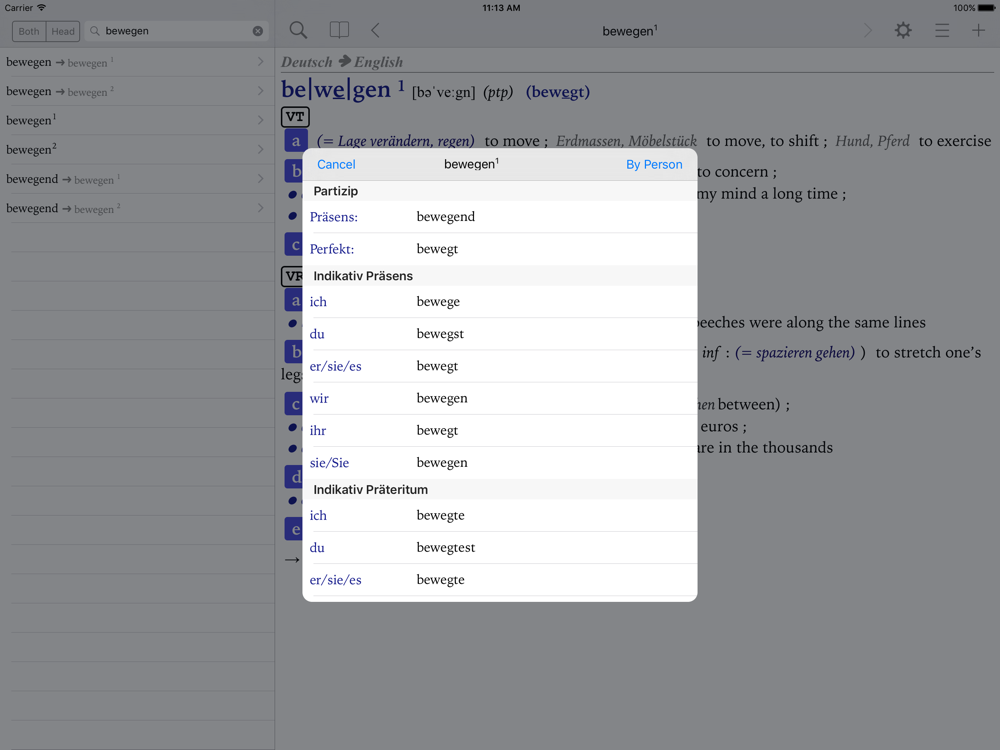Open bewegend → bewegen 1 result

pyautogui.click(x=137, y=179)
